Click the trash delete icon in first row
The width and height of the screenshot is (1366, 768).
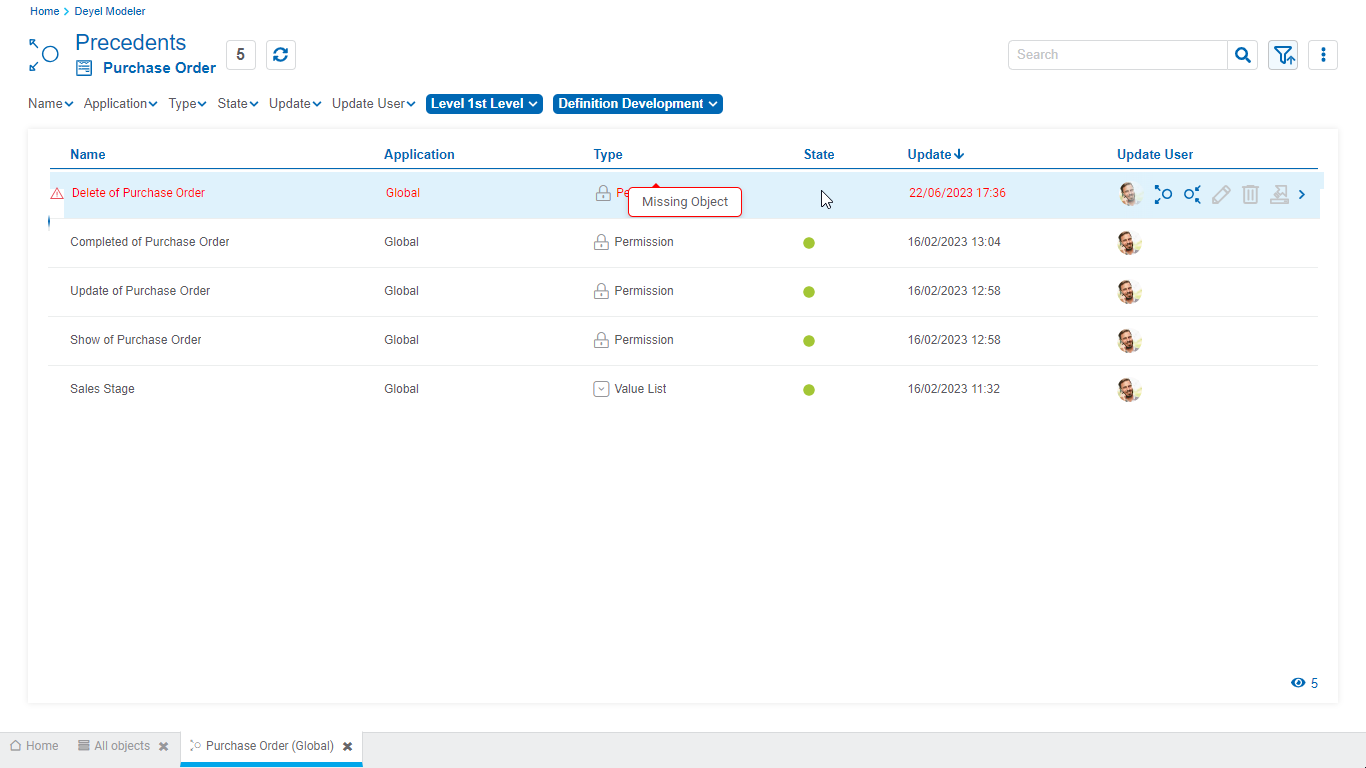(1250, 195)
